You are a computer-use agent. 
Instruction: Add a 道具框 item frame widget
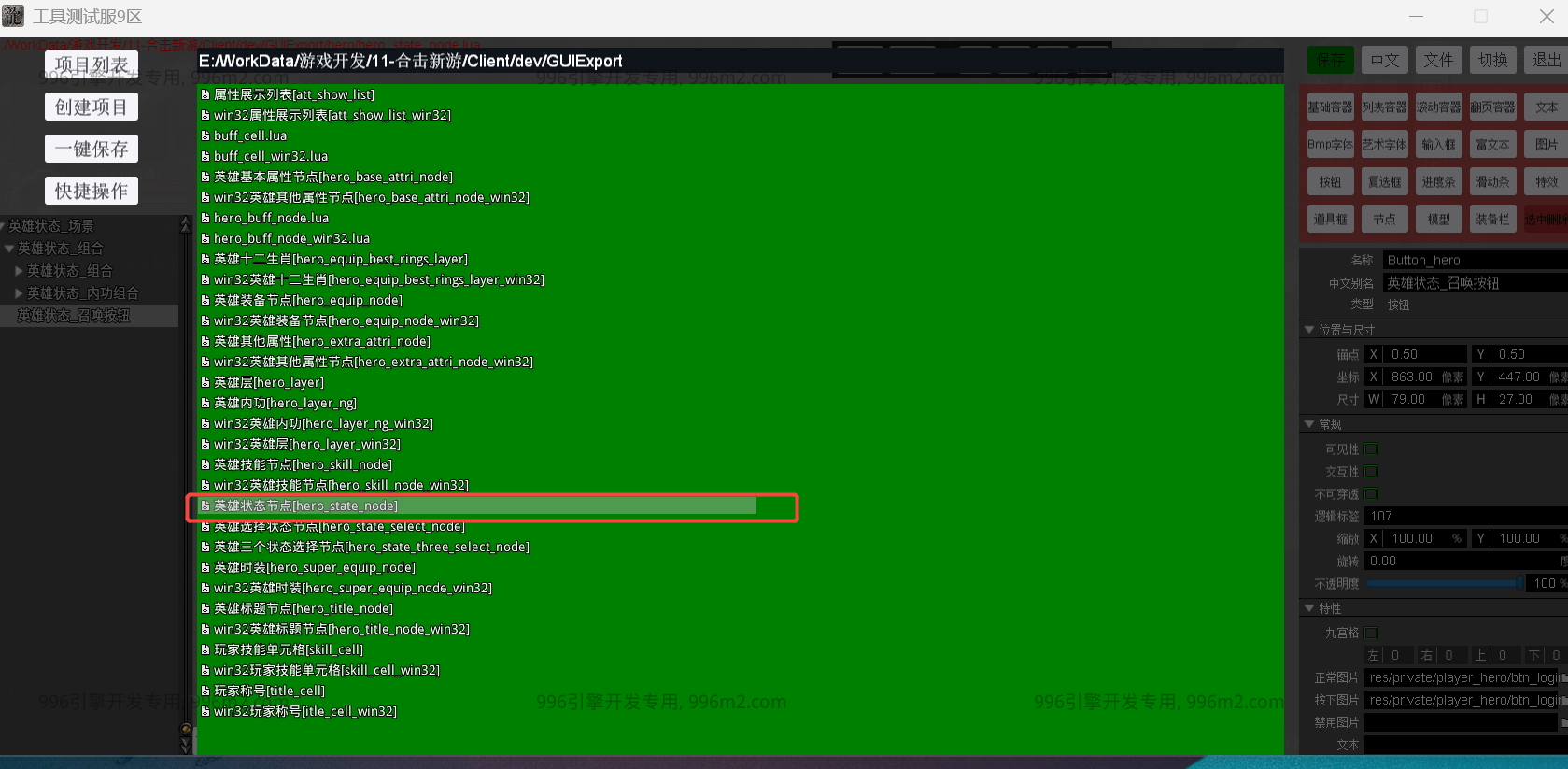pos(1330,220)
